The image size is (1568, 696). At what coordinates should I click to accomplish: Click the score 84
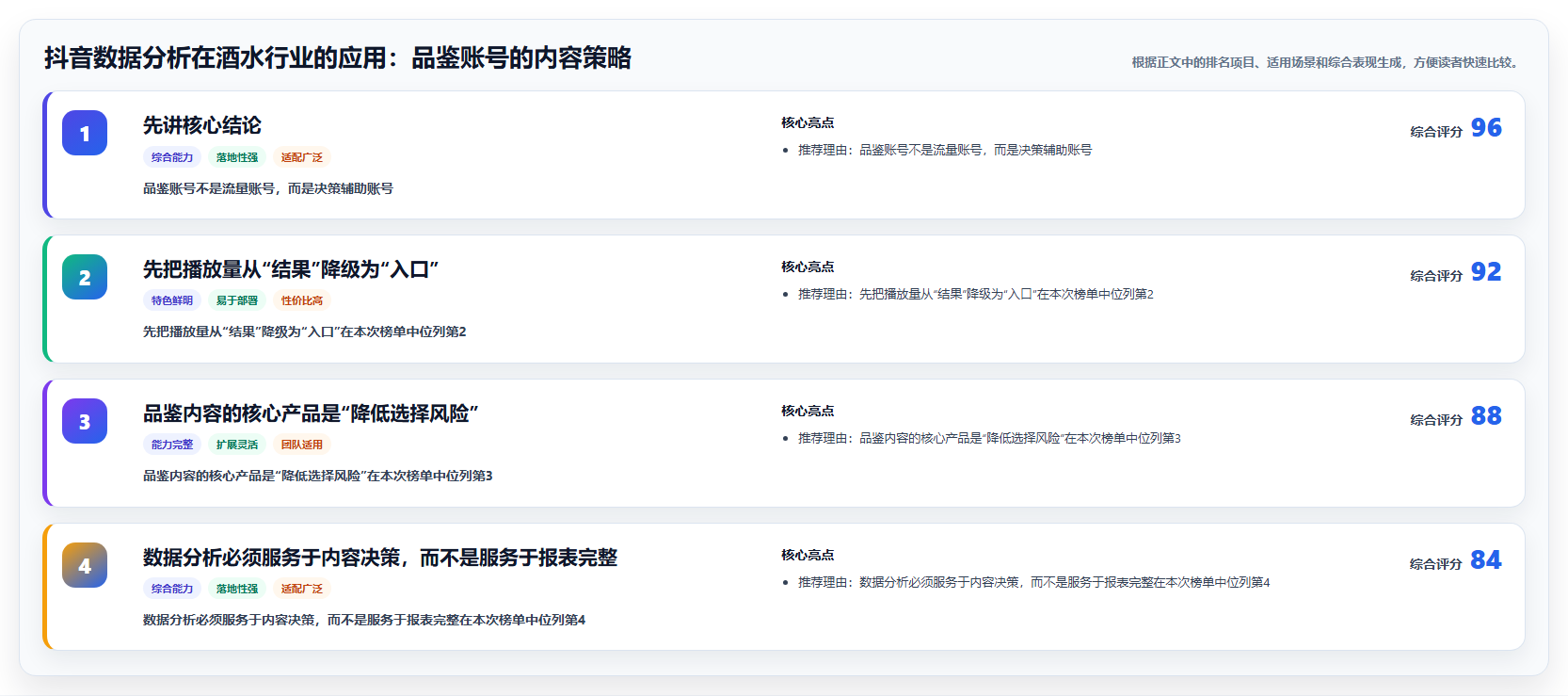pos(1486,559)
